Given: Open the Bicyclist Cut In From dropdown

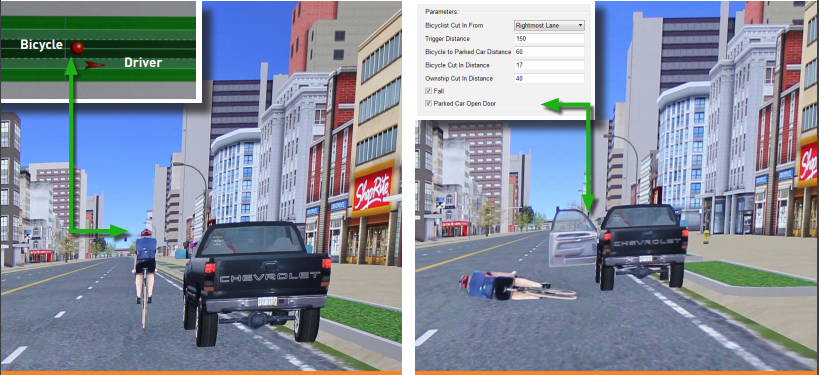Looking at the screenshot, I should (549, 25).
